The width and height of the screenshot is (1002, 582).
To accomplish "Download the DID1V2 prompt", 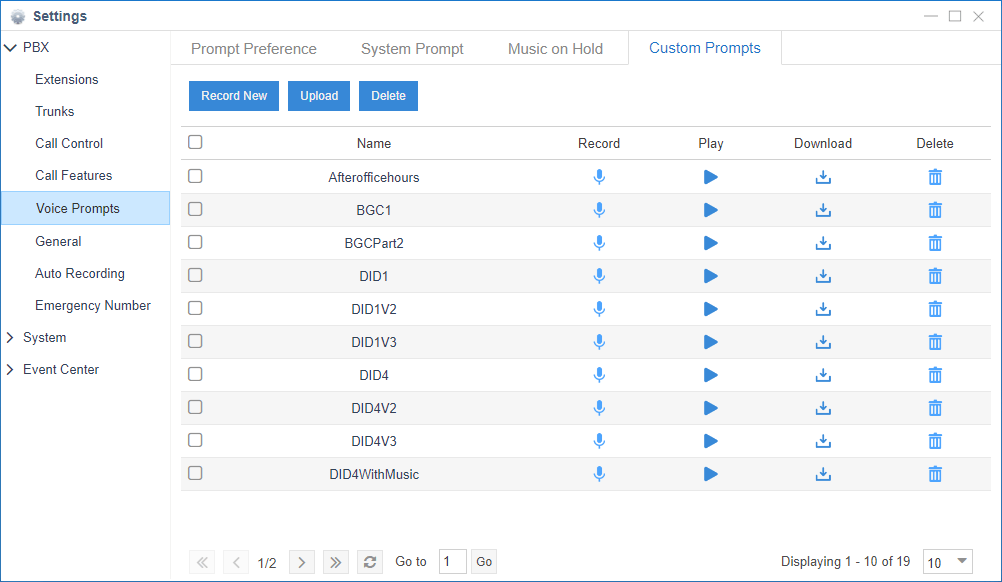I will [823, 309].
